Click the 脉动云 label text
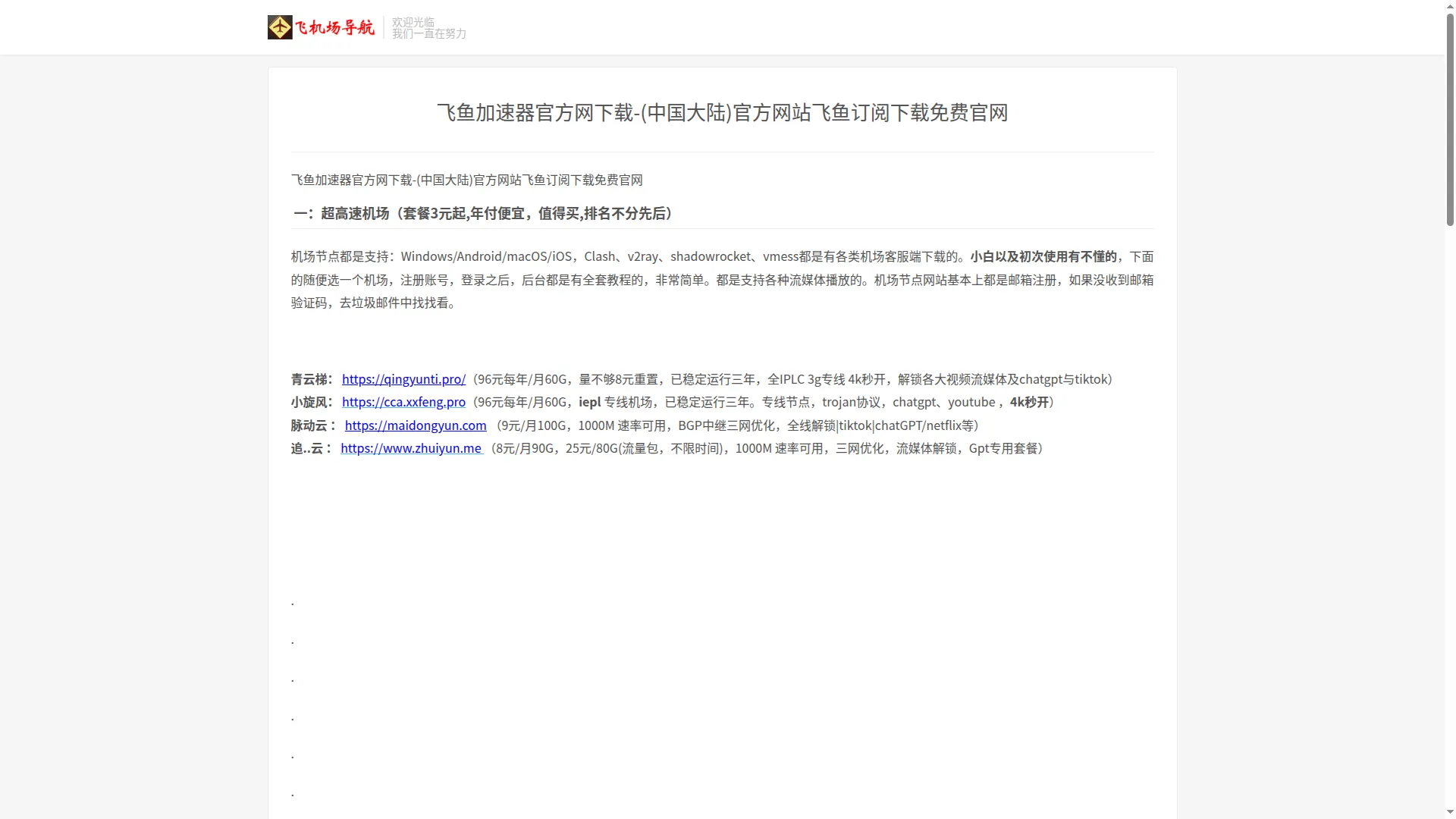Image resolution: width=1456 pixels, height=819 pixels. click(x=314, y=425)
